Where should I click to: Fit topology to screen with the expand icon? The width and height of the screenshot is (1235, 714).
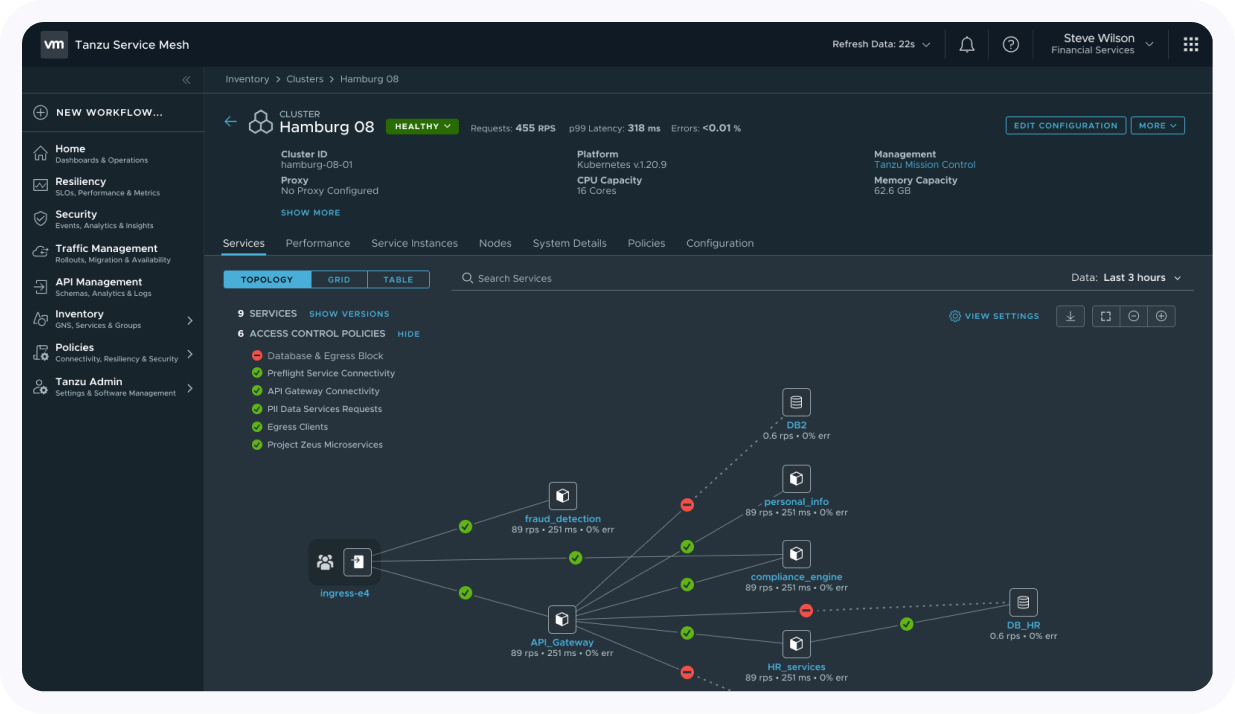pyautogui.click(x=1105, y=316)
